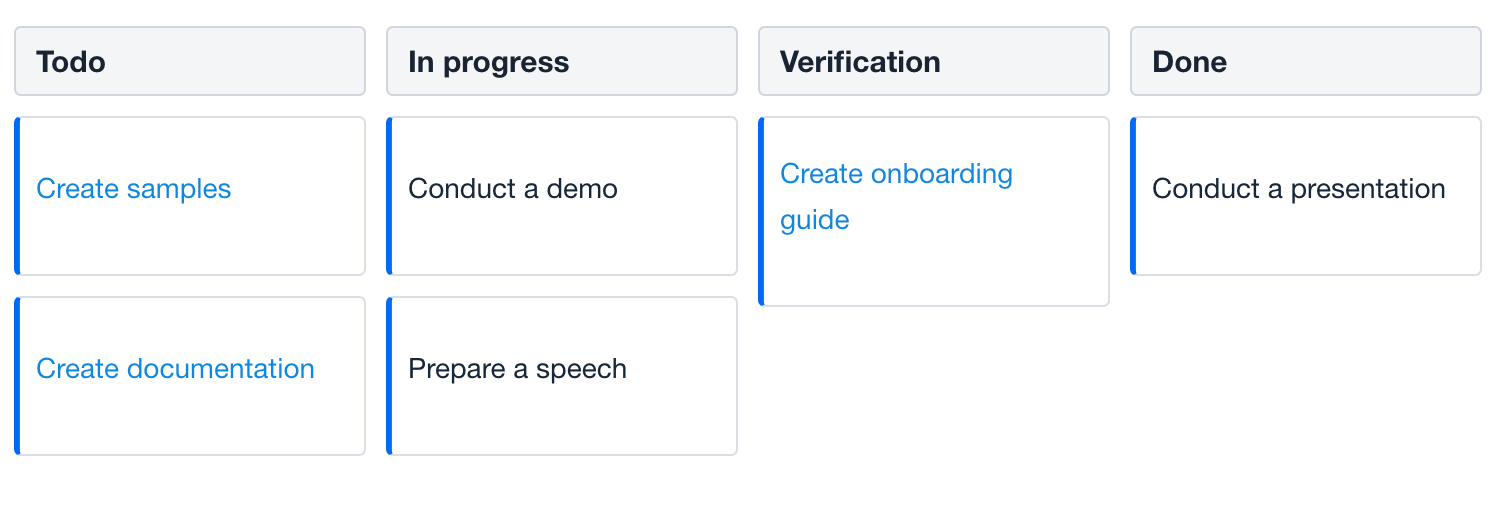The image size is (1504, 508).
Task: Click blue accent bar on "Conduct a presentation" card
Action: coord(1133,196)
